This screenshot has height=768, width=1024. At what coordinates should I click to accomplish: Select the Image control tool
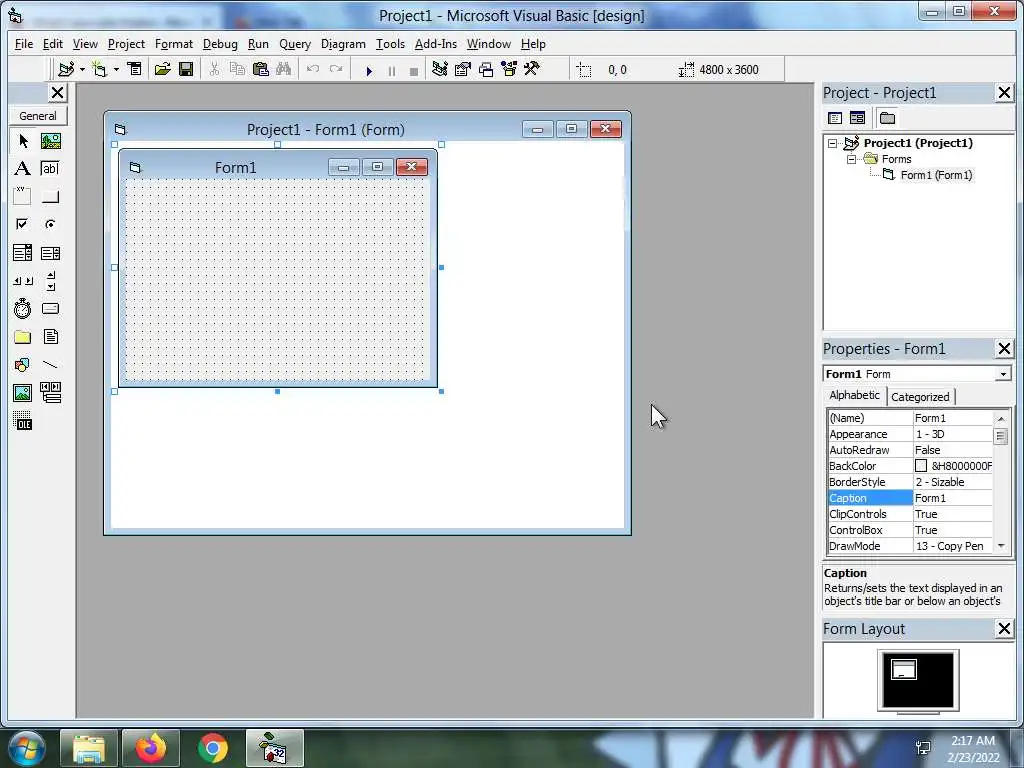[23, 392]
